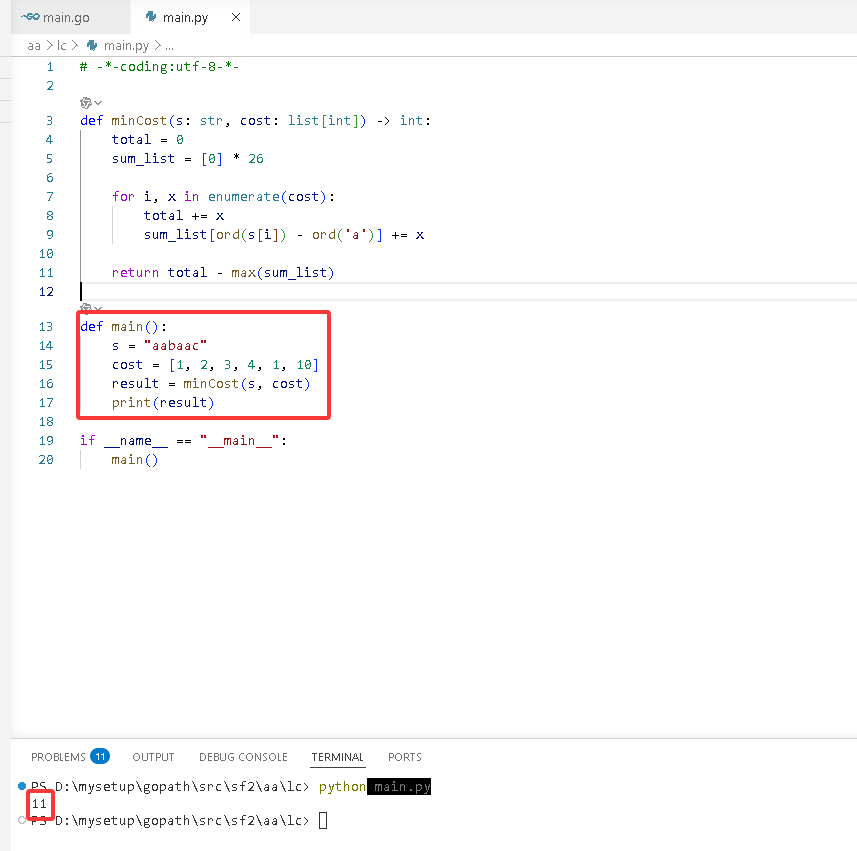Viewport: 857px width, 851px height.
Task: Switch to the OUTPUT panel tab
Action: [x=153, y=757]
